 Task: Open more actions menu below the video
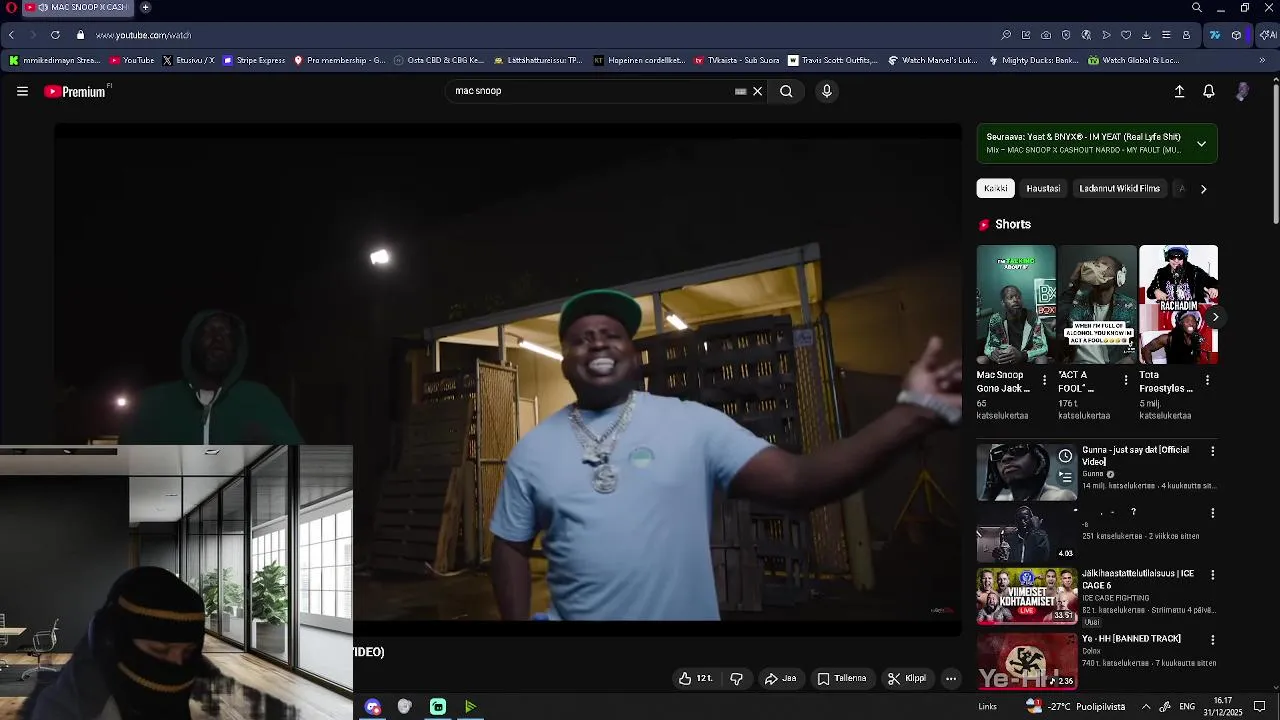click(951, 678)
